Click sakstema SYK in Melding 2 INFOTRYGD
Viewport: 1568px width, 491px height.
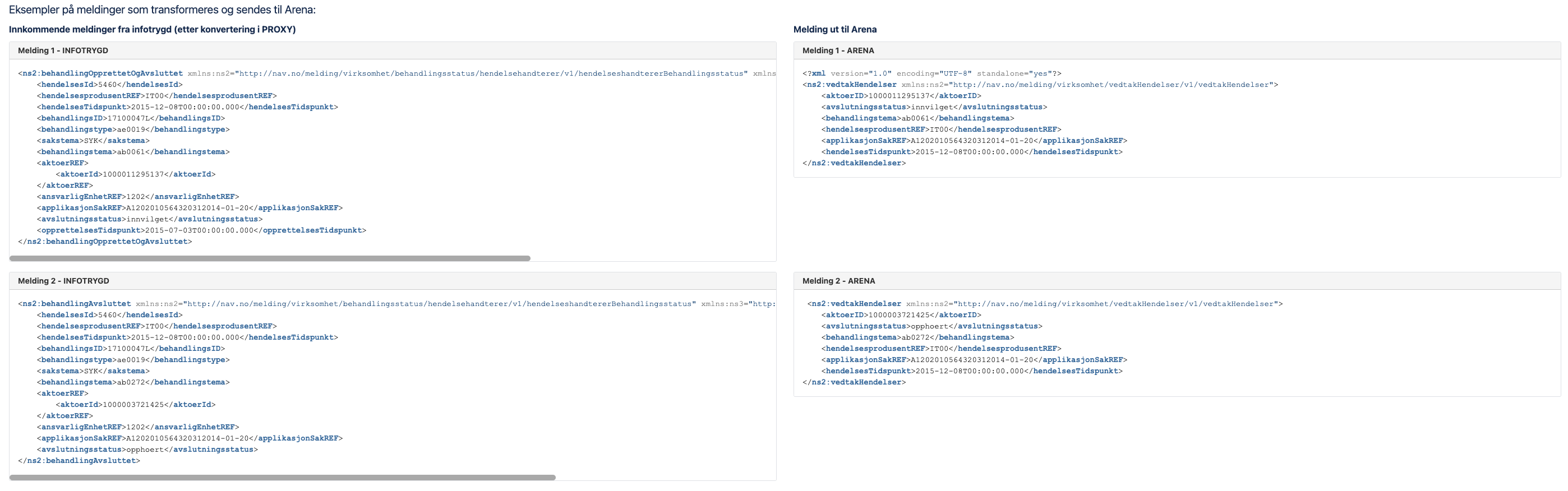93,371
